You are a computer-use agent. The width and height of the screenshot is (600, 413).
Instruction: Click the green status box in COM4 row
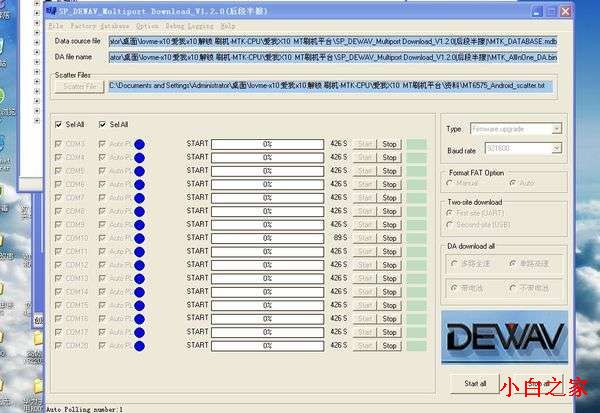[x=416, y=158]
